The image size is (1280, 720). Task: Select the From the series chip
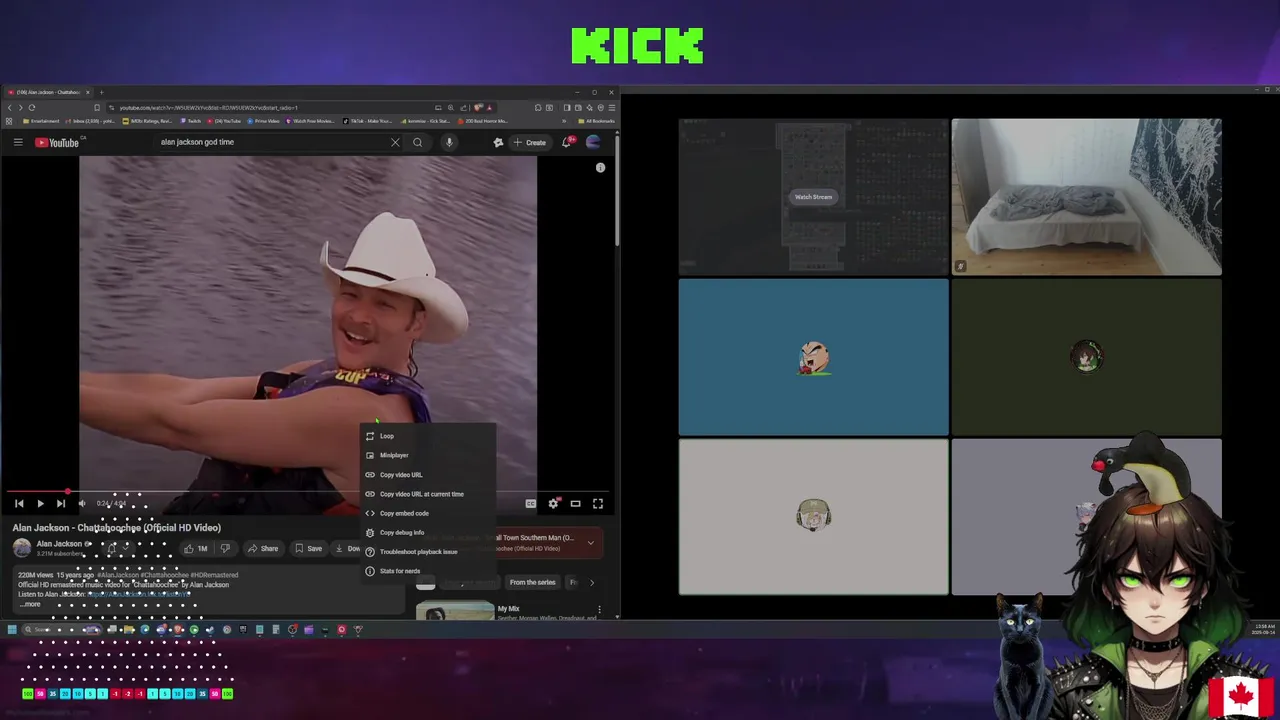click(532, 582)
